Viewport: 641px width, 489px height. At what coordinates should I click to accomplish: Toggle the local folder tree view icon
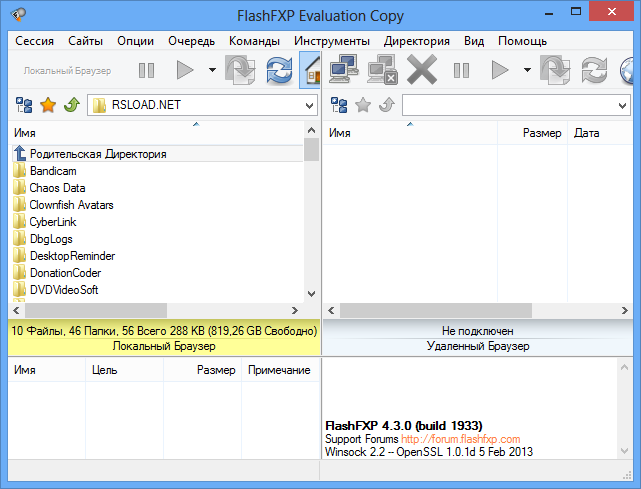pos(24,105)
